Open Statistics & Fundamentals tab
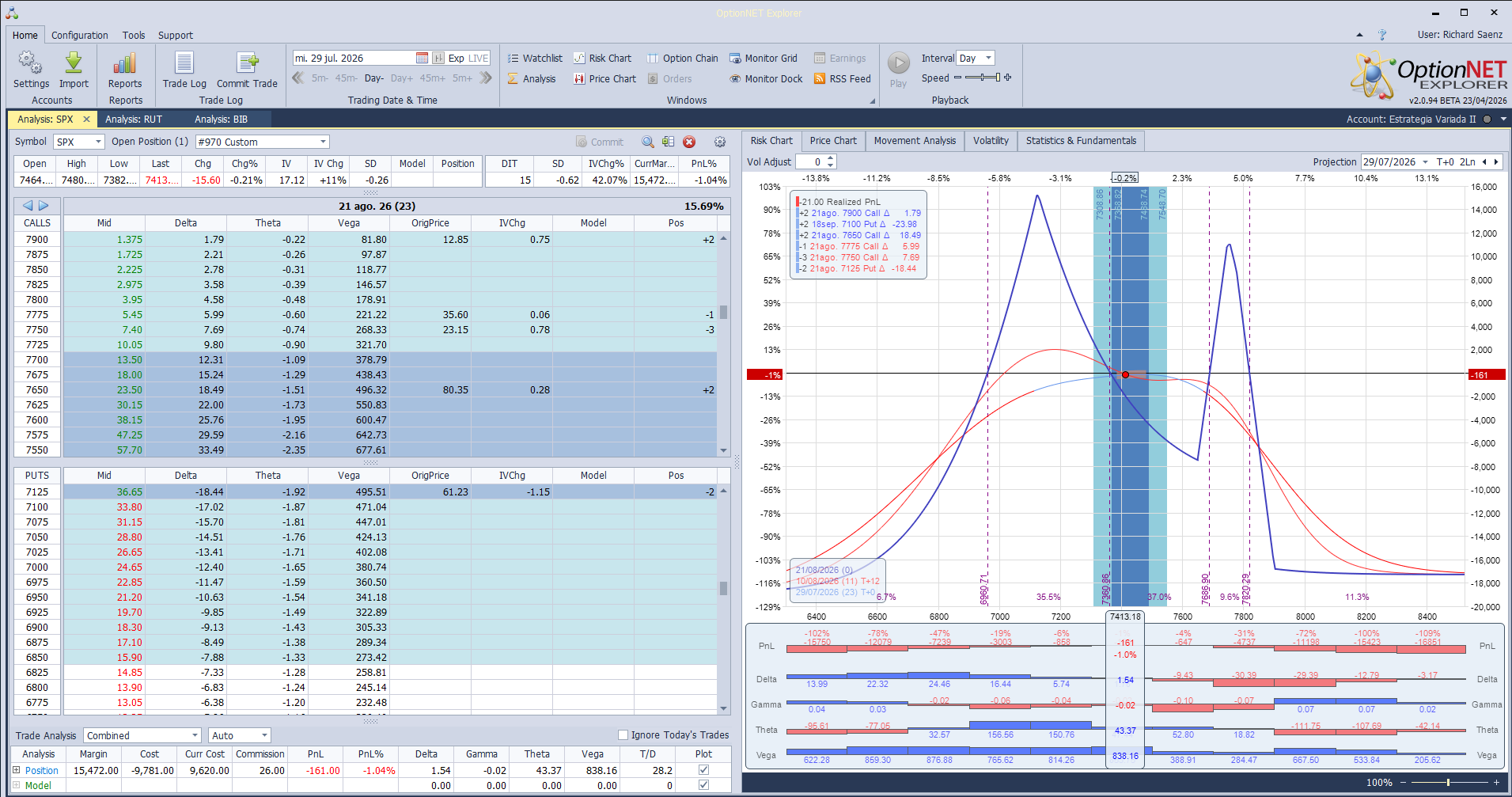The height and width of the screenshot is (797, 1512). 1081,141
